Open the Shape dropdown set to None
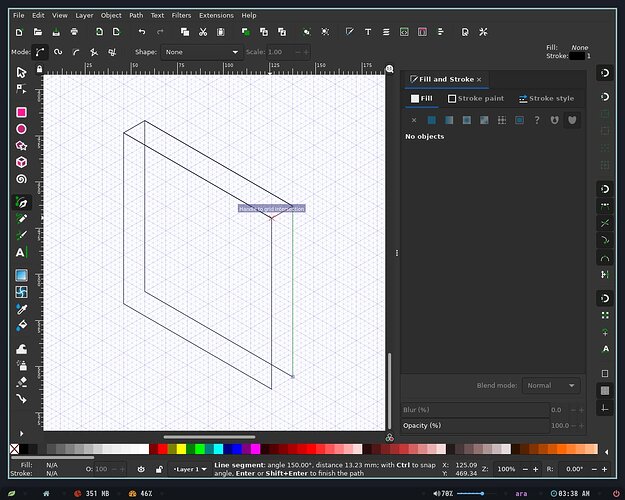The height and width of the screenshot is (500, 625). coord(202,52)
